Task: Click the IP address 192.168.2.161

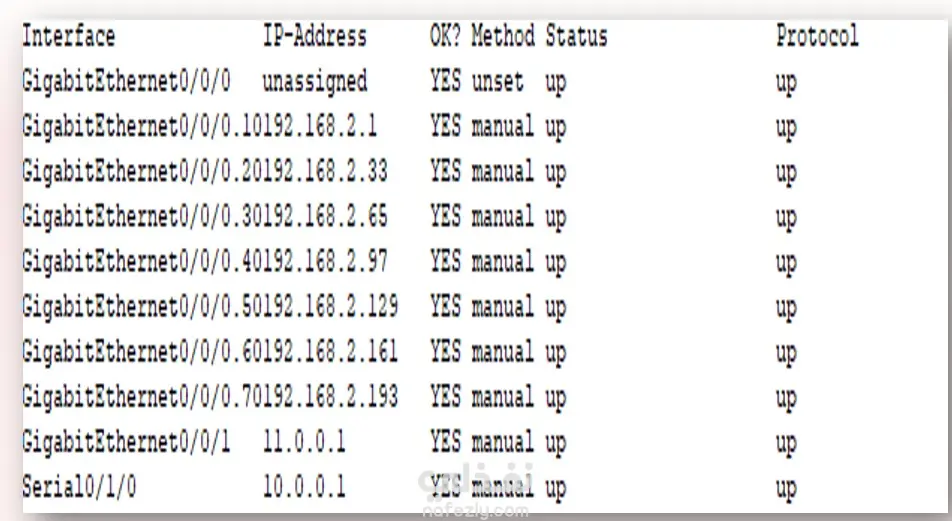Action: [330, 352]
